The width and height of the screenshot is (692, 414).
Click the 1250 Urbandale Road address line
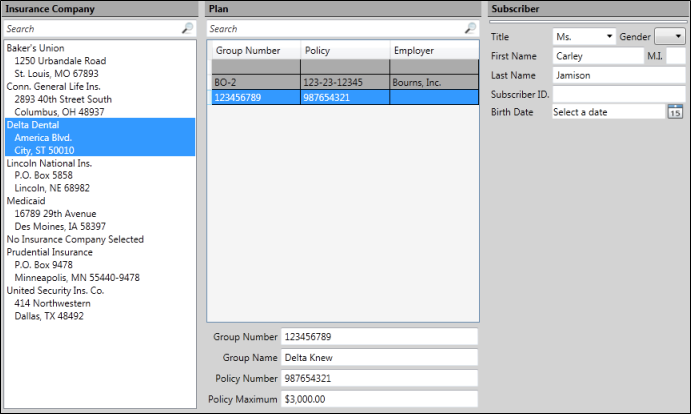point(60,61)
